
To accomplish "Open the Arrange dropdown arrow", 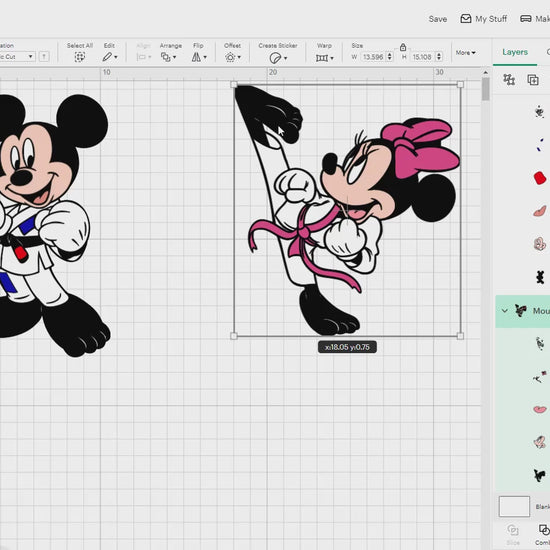I will 174,57.
